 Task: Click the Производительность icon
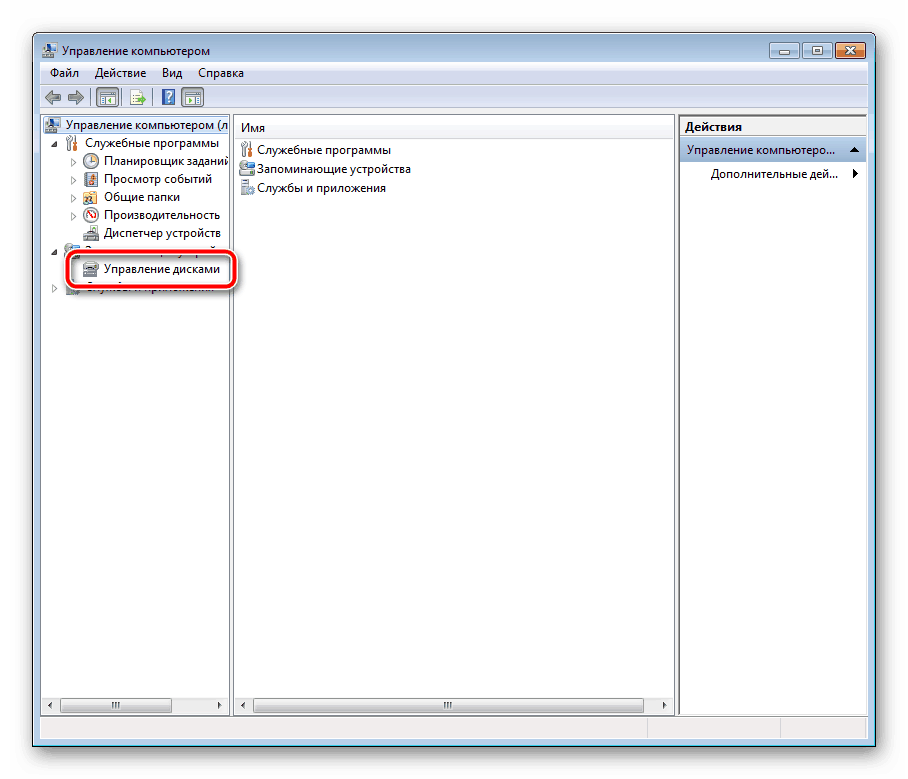(x=91, y=215)
